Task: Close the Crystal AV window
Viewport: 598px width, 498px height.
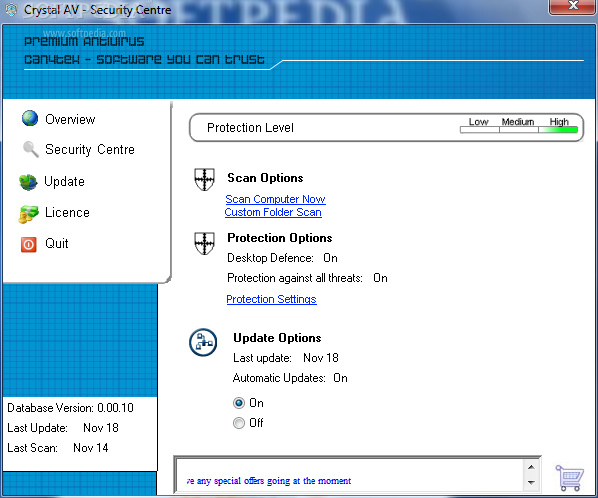Action: point(572,6)
